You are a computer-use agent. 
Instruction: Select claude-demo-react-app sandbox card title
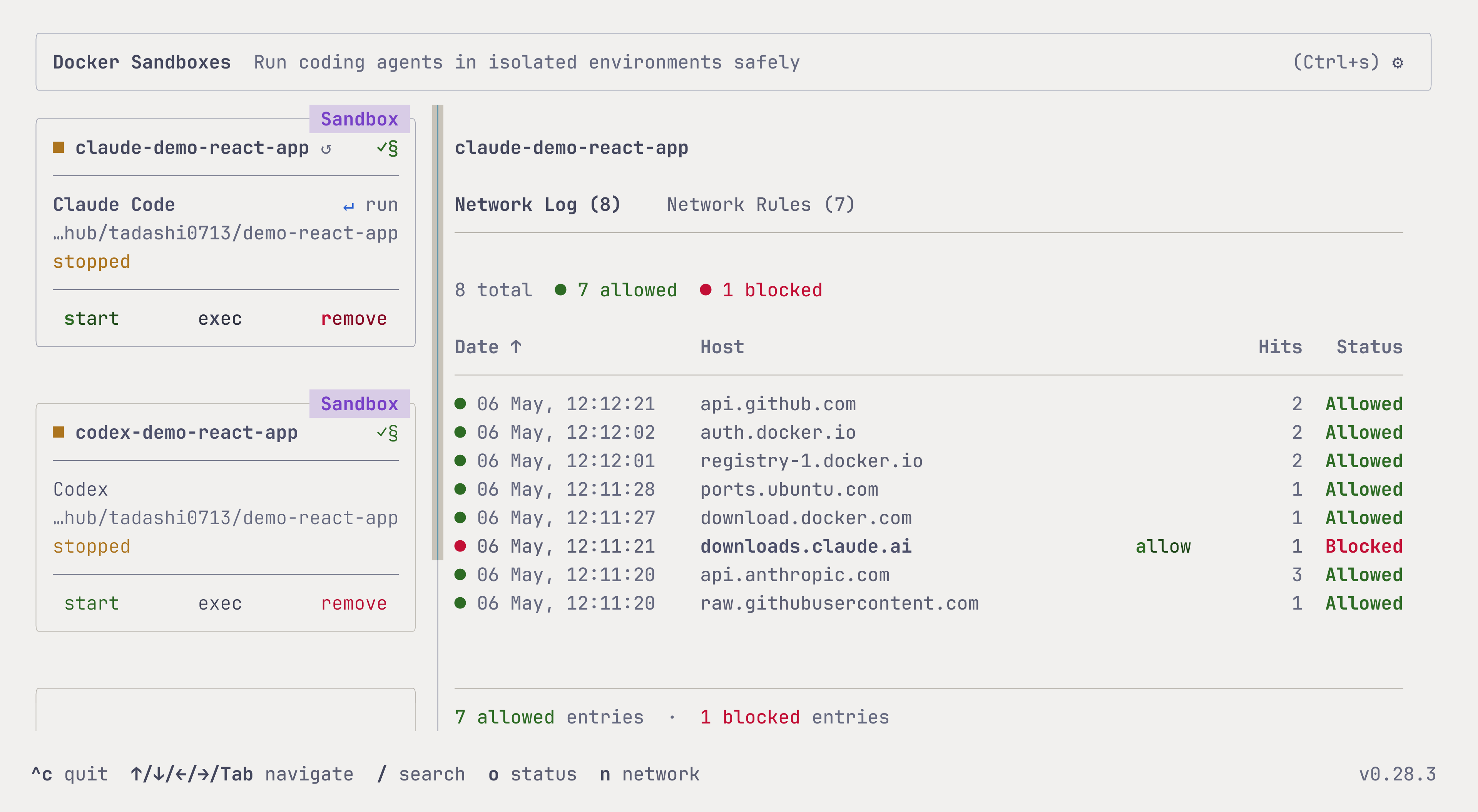[x=192, y=148]
